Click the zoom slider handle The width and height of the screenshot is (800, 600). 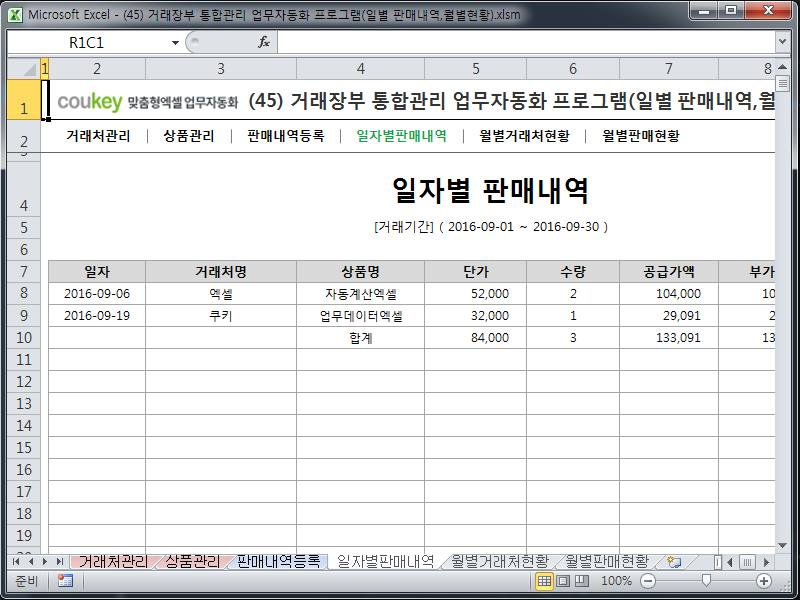(706, 581)
